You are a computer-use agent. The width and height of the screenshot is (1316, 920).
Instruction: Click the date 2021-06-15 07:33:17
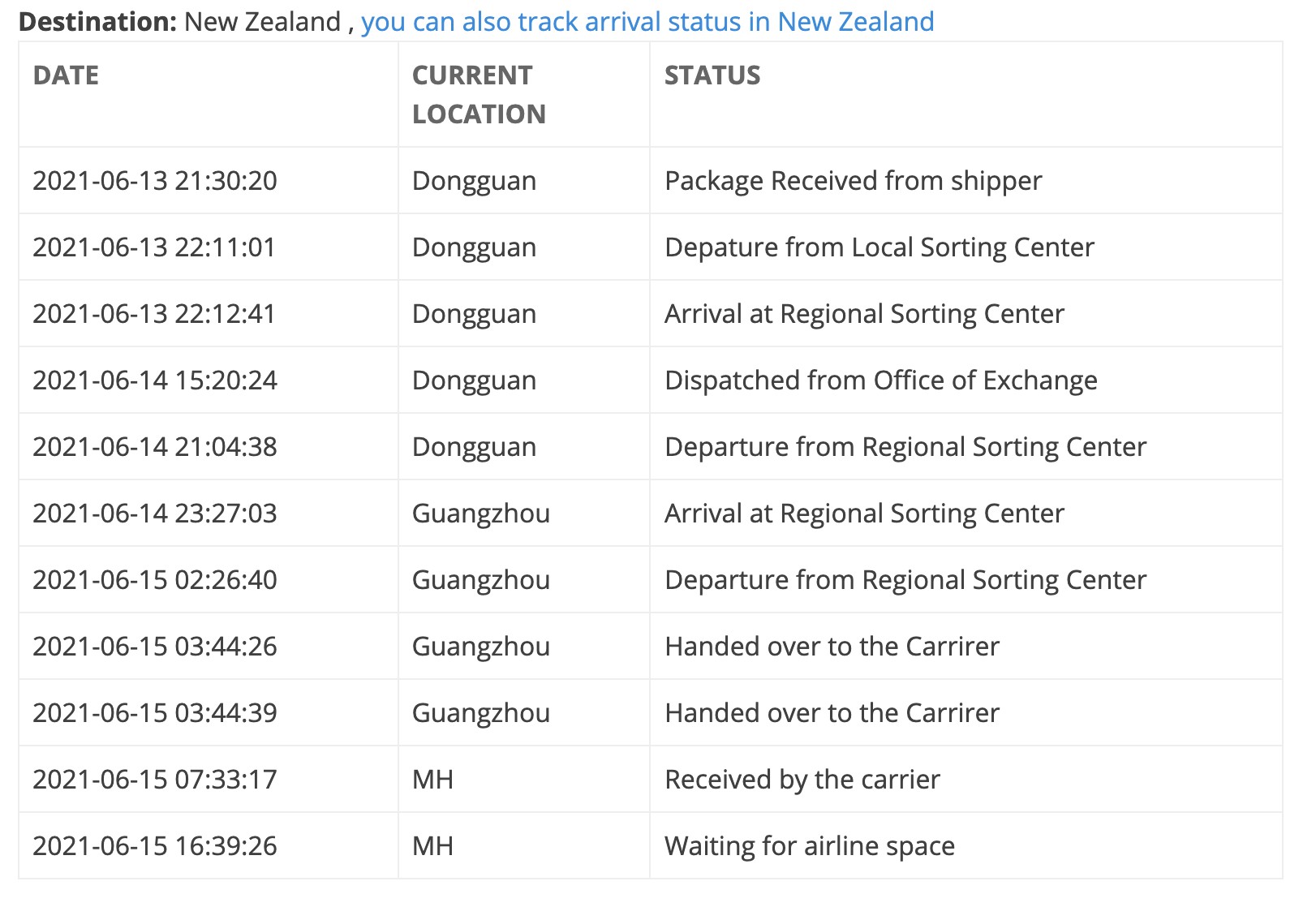[x=155, y=780]
